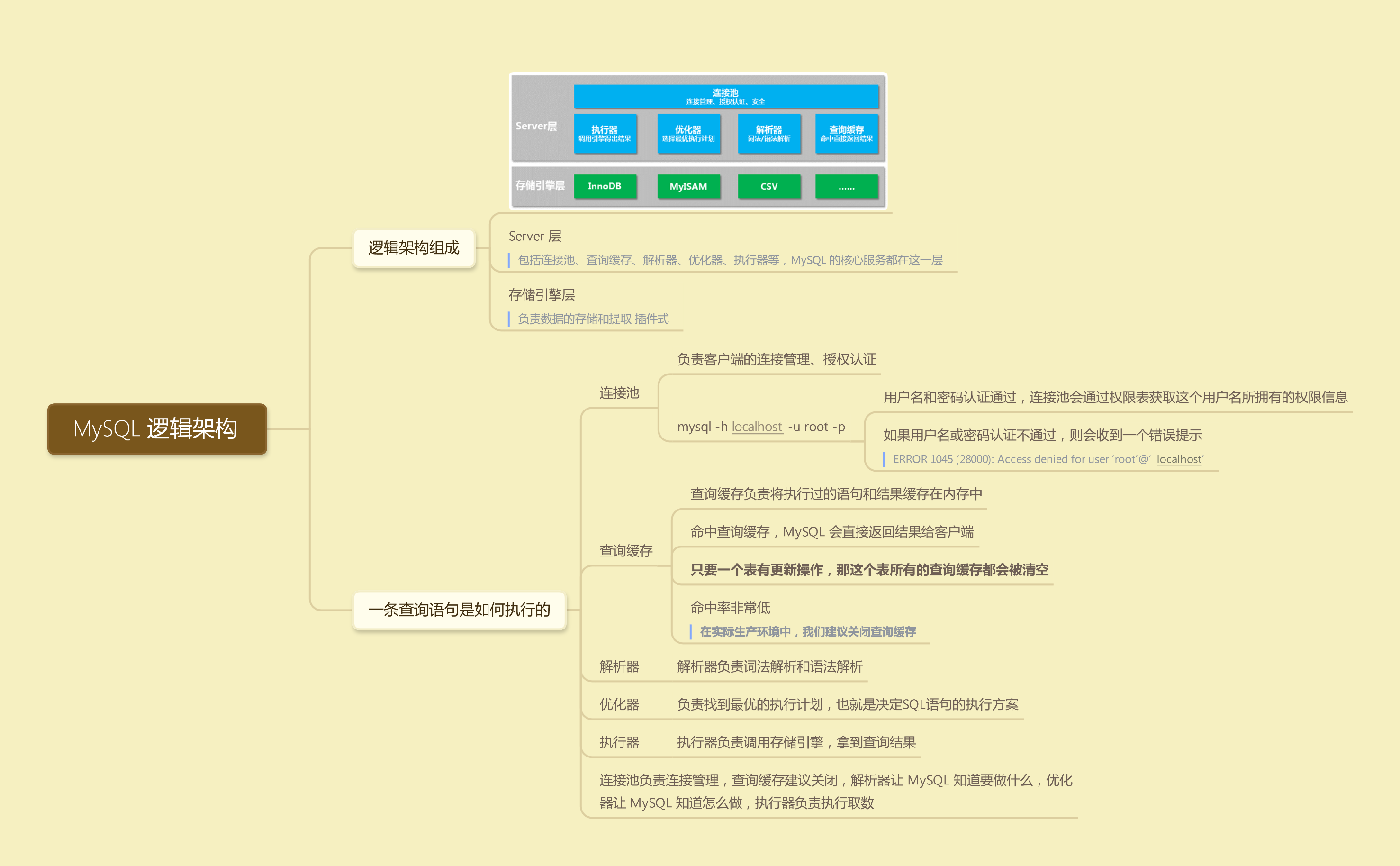The image size is (1400, 866).
Task: Click the architecture diagram image thumbnail
Action: click(x=698, y=141)
